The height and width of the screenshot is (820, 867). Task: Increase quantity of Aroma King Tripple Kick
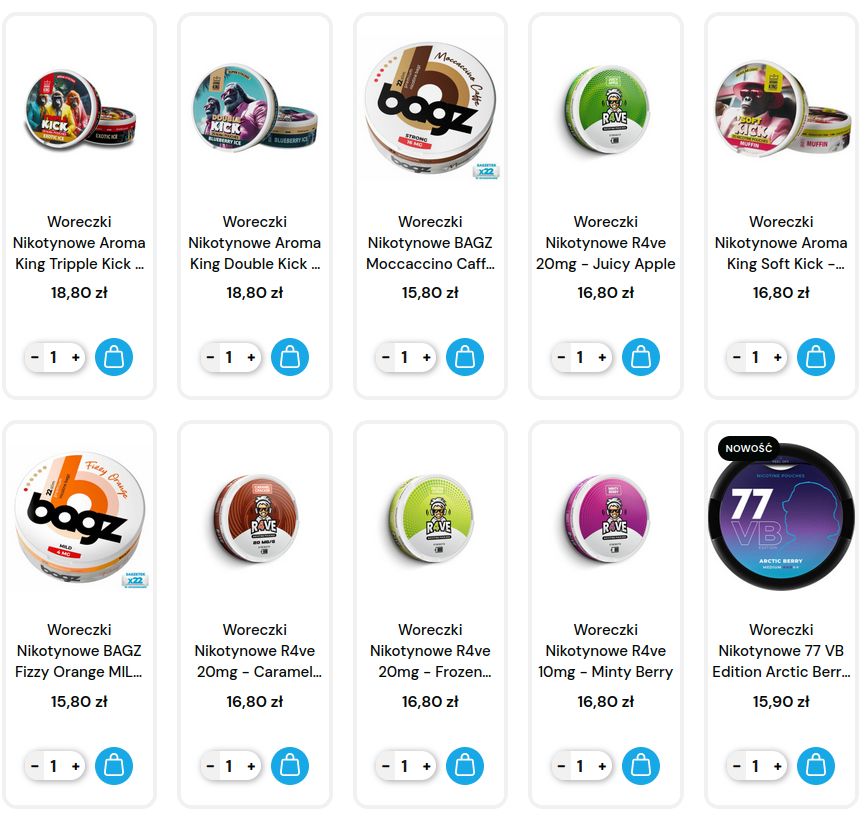coord(76,357)
